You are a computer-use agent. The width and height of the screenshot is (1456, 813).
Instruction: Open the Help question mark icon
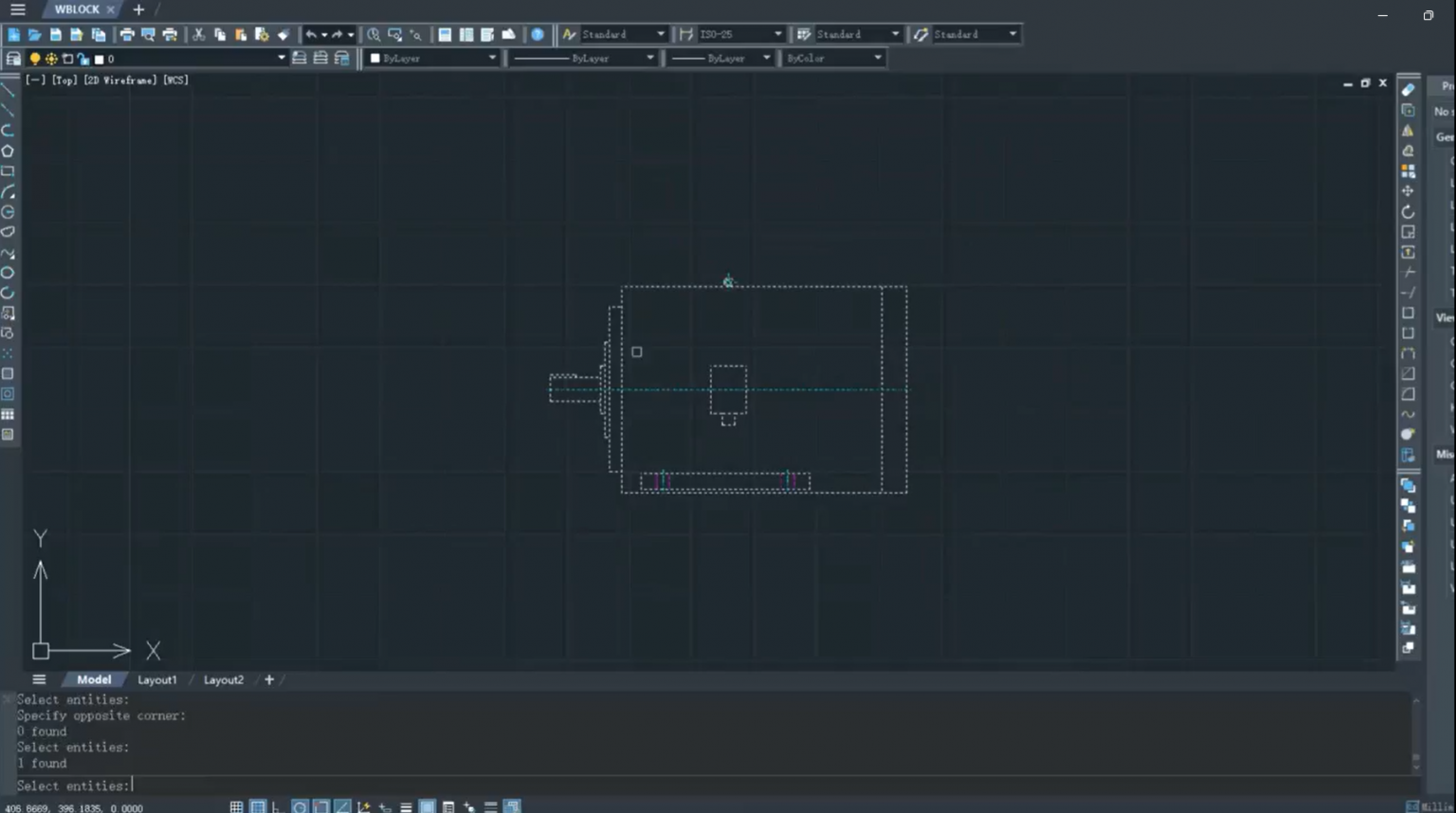537,35
